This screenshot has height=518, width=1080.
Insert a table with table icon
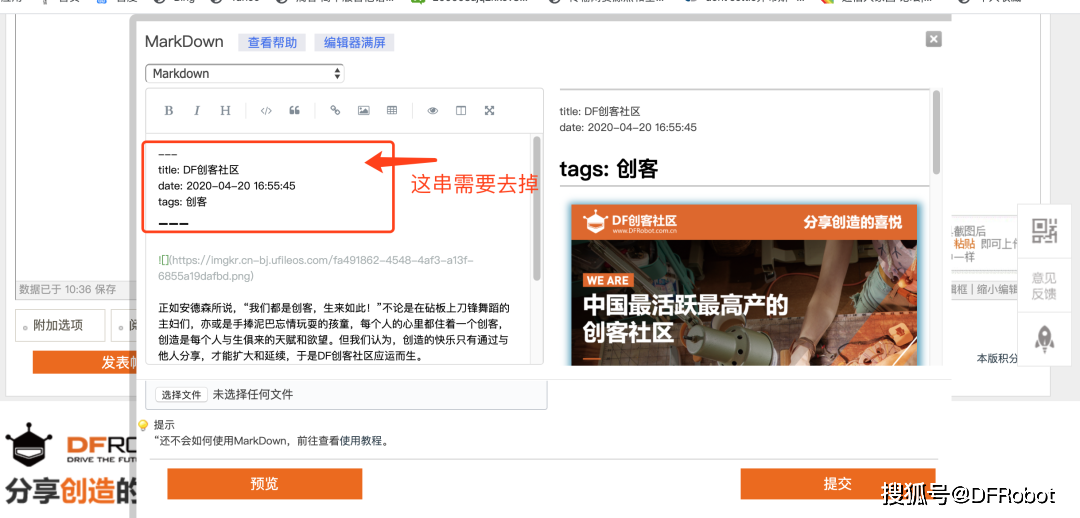click(392, 111)
